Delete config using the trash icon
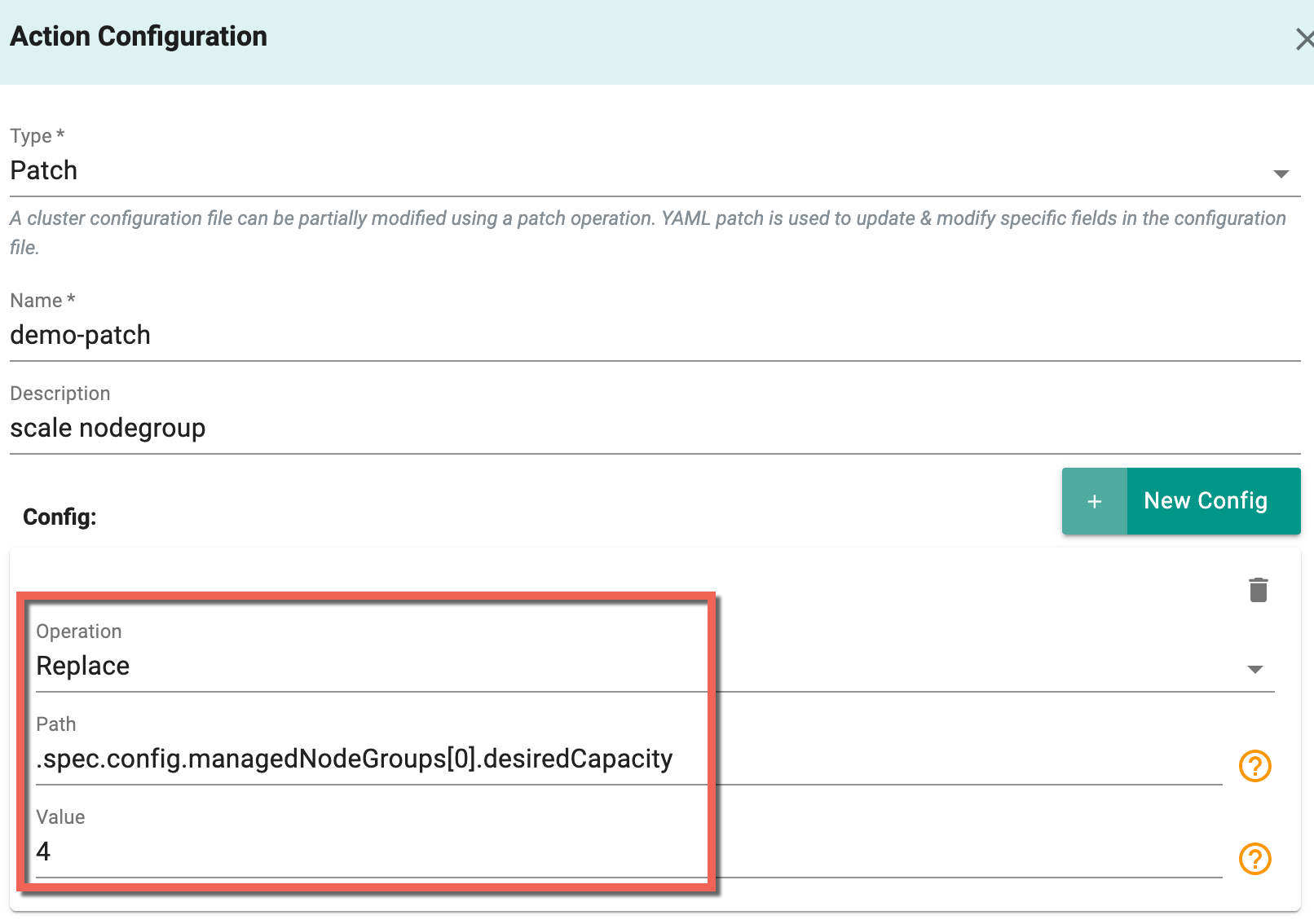 pyautogui.click(x=1258, y=590)
